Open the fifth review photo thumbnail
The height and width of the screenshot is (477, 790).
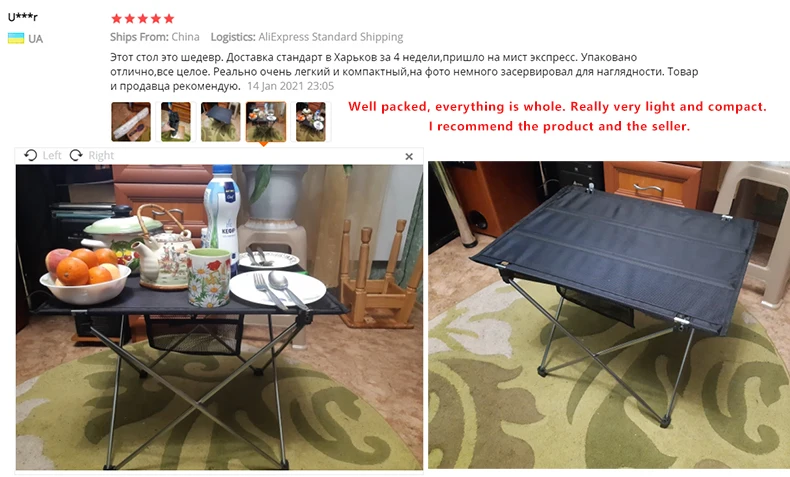tap(310, 122)
